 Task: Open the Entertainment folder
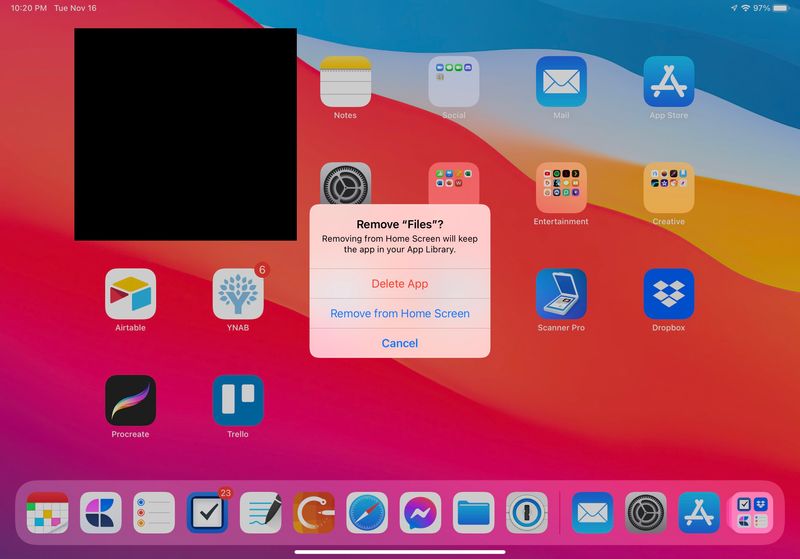click(x=561, y=188)
